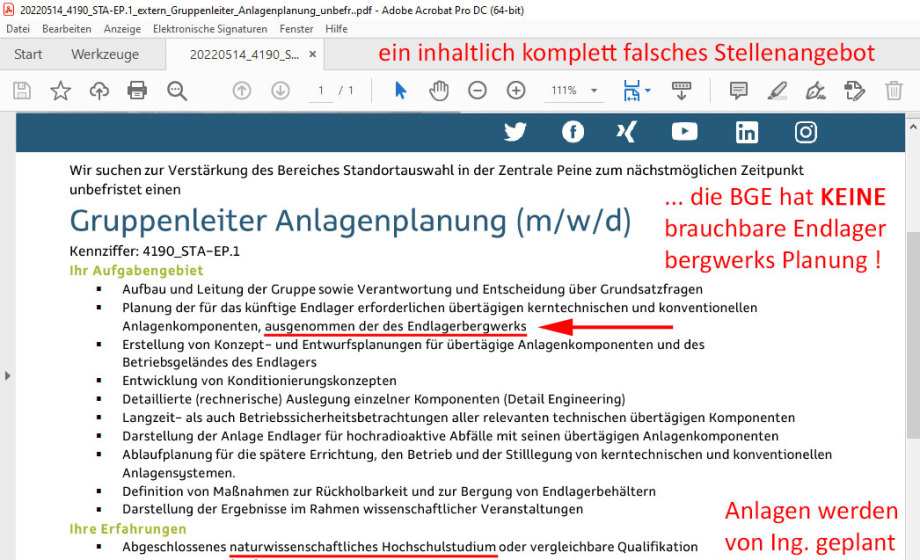Open the Datei menu
Image resolution: width=920 pixels, height=560 pixels.
pos(18,29)
